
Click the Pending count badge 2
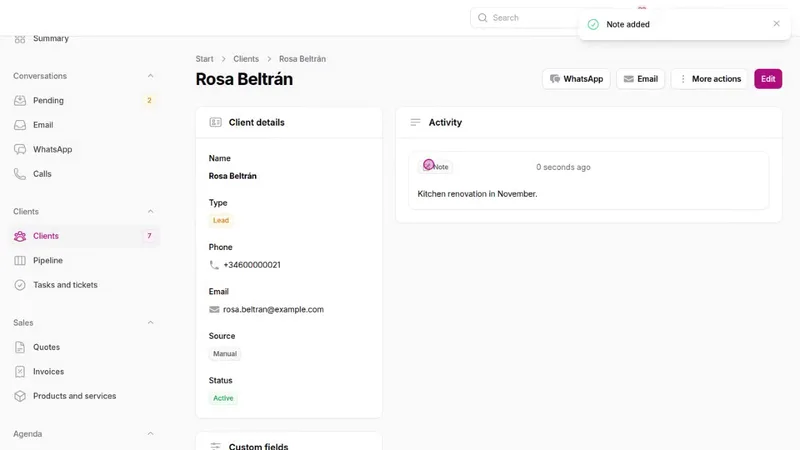pos(149,101)
